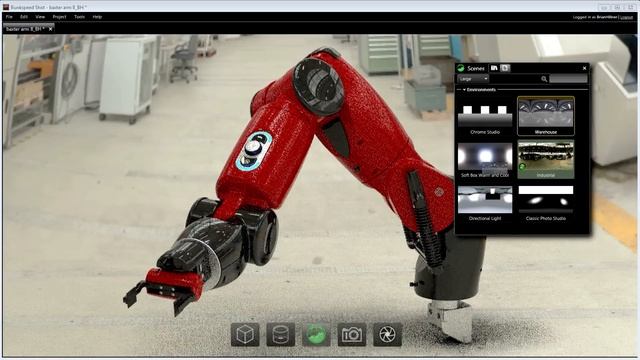Click the green Scenes globe icon in panel header
Viewport: 640px width, 360px height.
(461, 68)
